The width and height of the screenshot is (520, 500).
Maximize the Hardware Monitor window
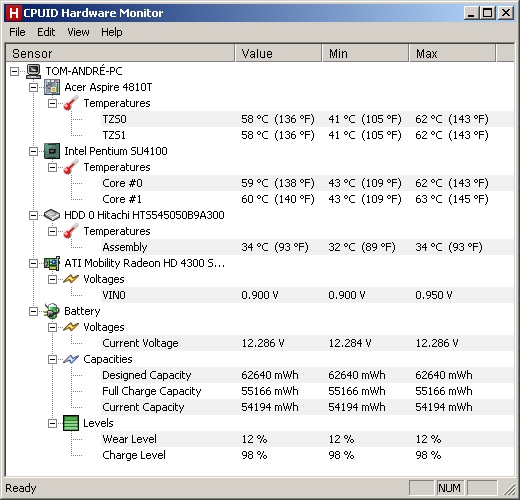click(488, 13)
